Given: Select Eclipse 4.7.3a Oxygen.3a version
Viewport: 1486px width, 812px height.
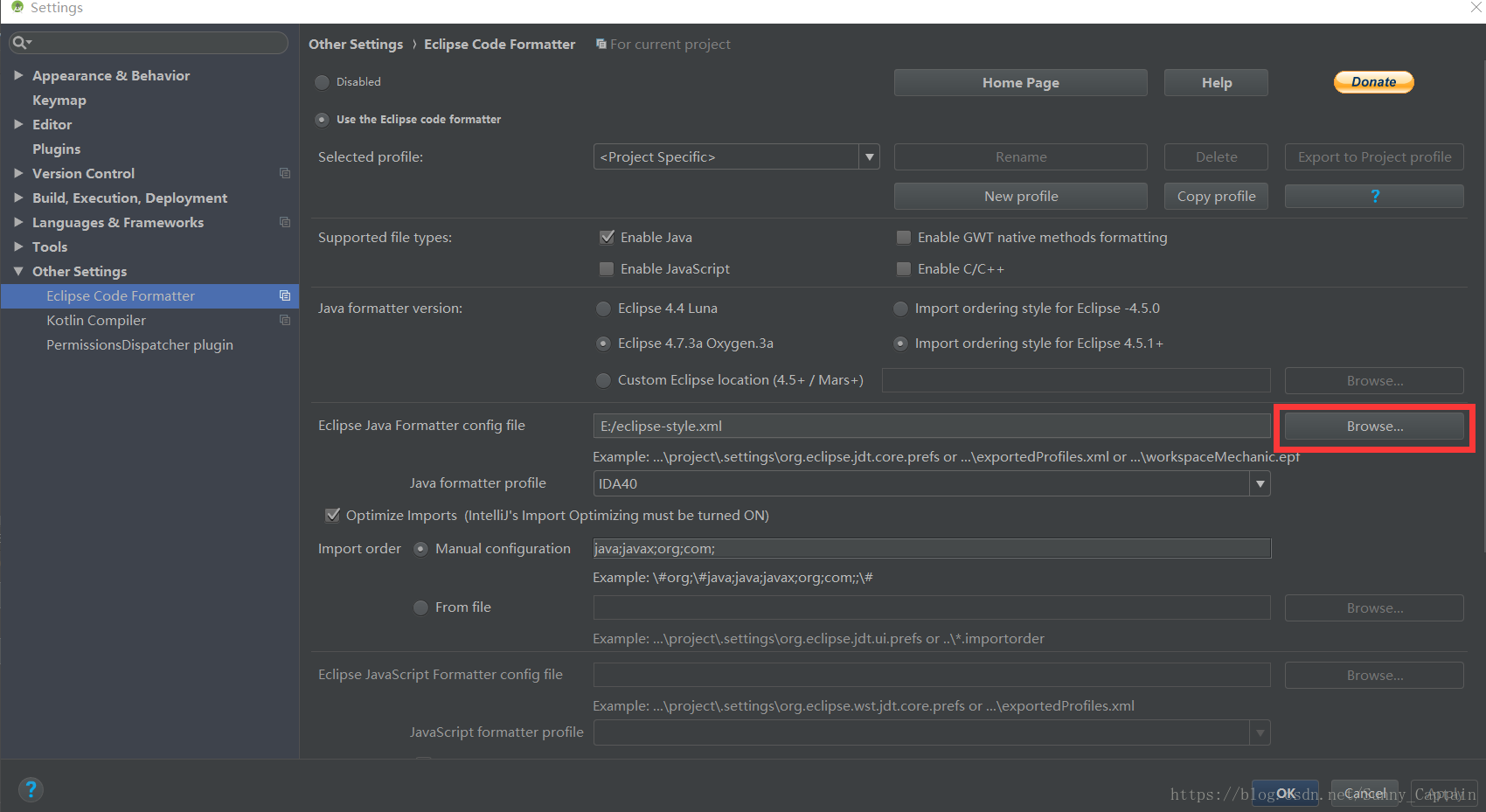Looking at the screenshot, I should [x=603, y=344].
